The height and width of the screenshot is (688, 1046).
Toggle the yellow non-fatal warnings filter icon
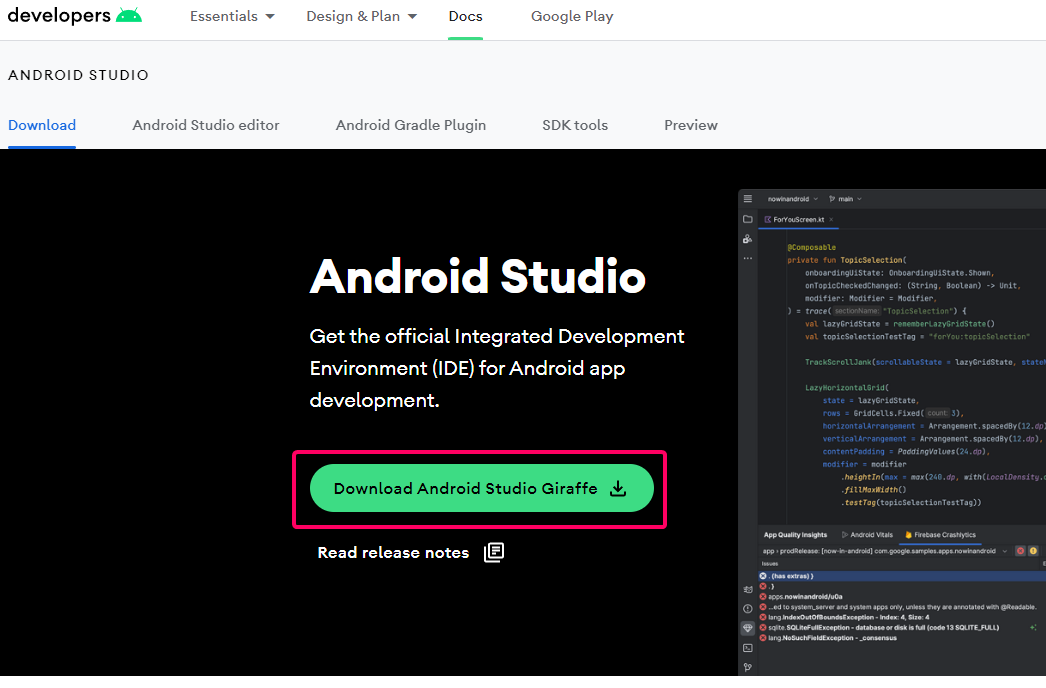1033,551
